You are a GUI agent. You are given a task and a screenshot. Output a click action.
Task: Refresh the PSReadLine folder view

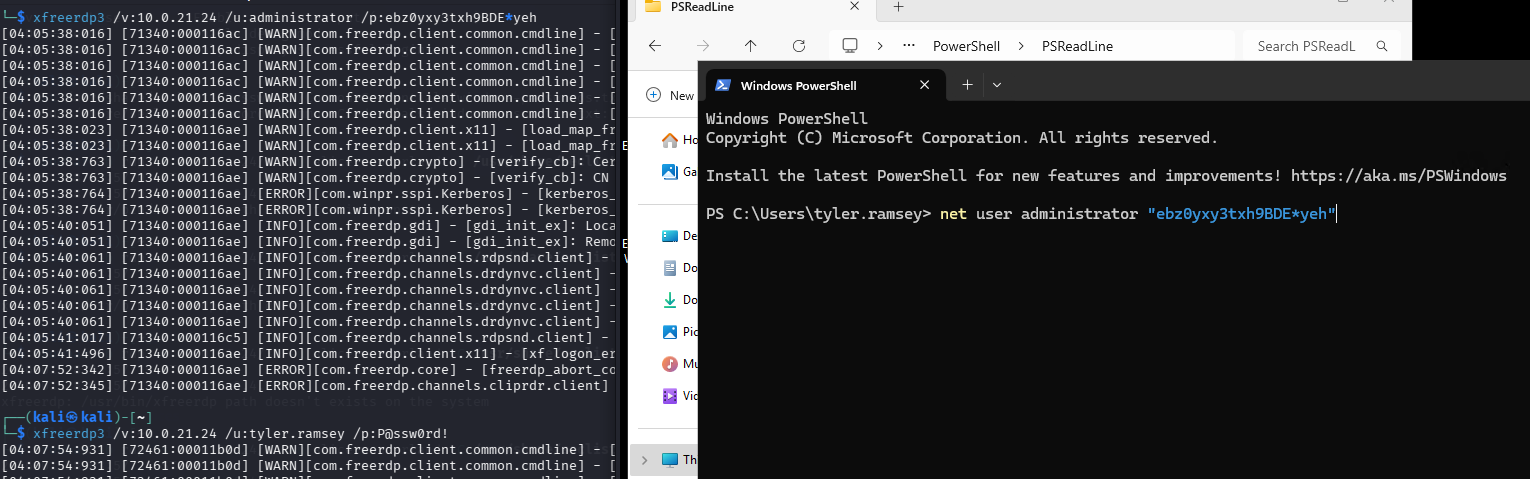tap(798, 46)
